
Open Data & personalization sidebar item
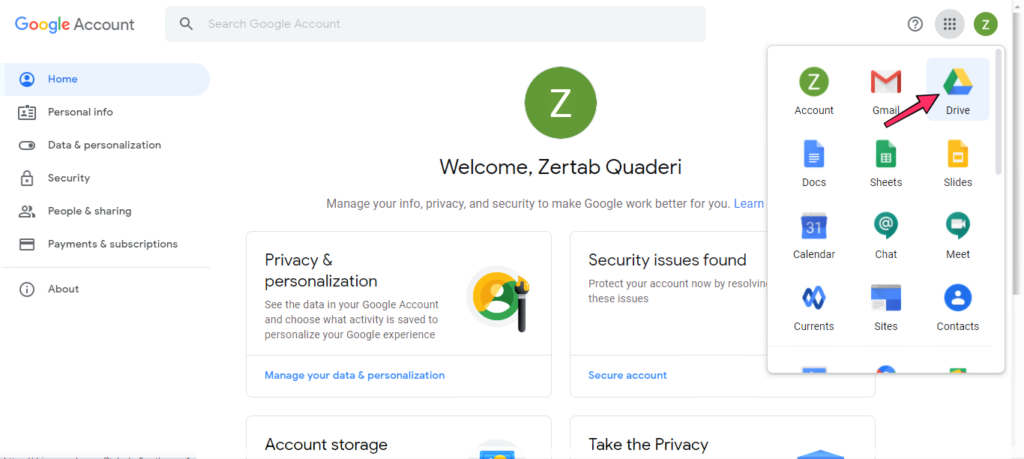106,145
